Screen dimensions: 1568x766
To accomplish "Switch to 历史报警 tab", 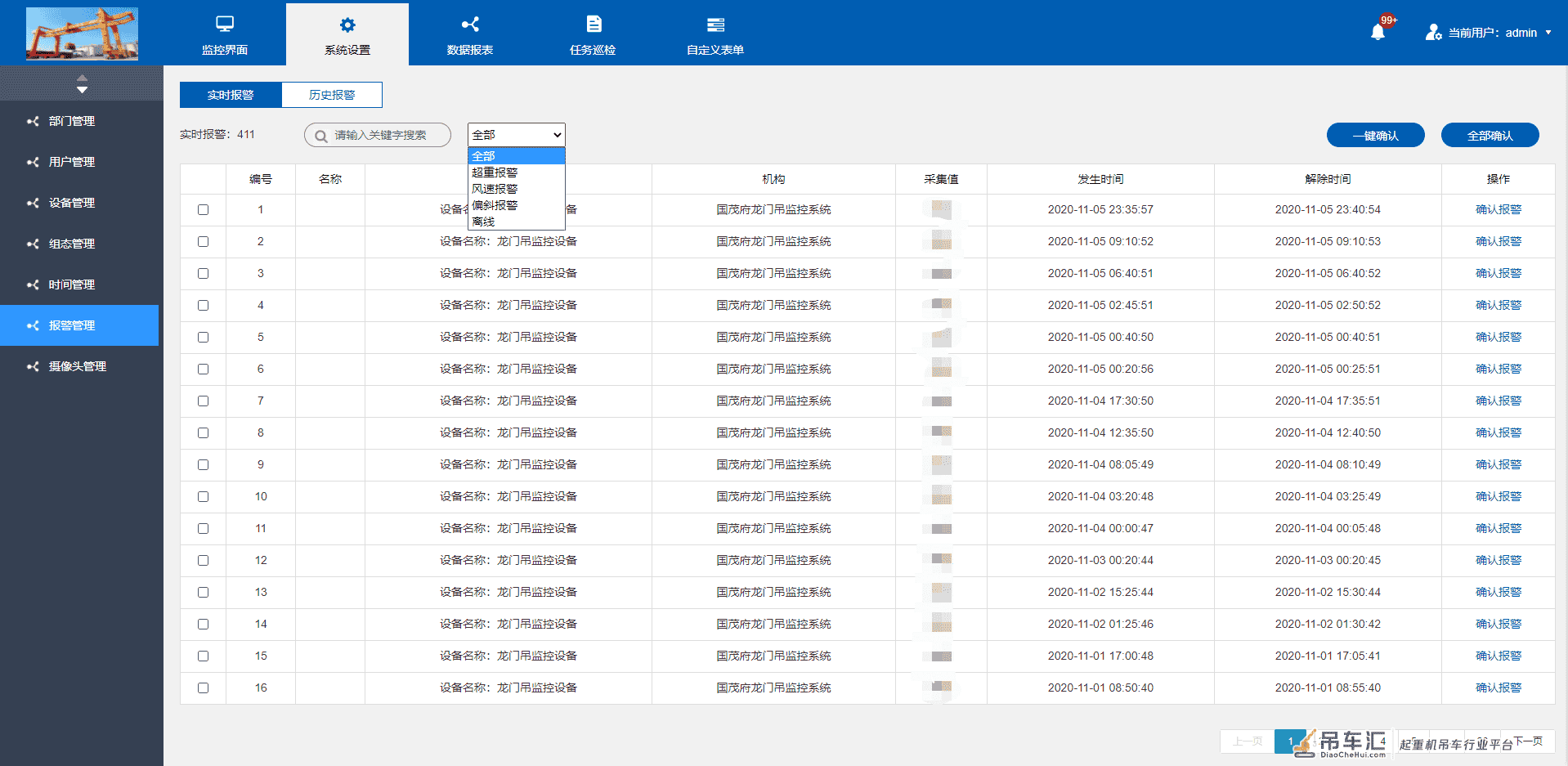I will coord(332,95).
